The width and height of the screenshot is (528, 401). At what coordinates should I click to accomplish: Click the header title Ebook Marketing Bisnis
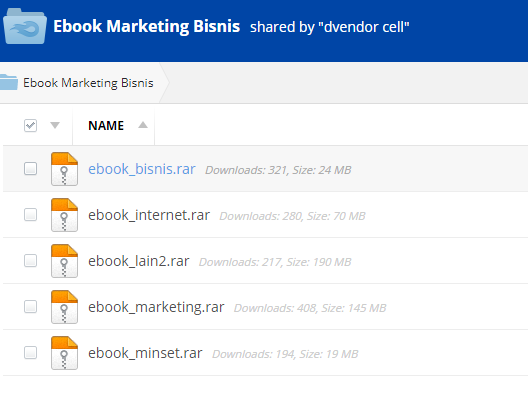(x=146, y=26)
